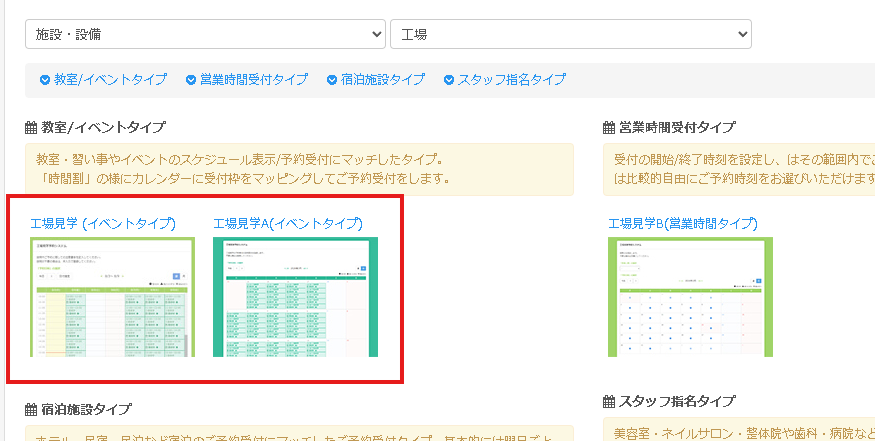Click the chevron icon before 宿泊施設タイプ link
Viewport: 875px width, 441px height.
click(x=333, y=80)
